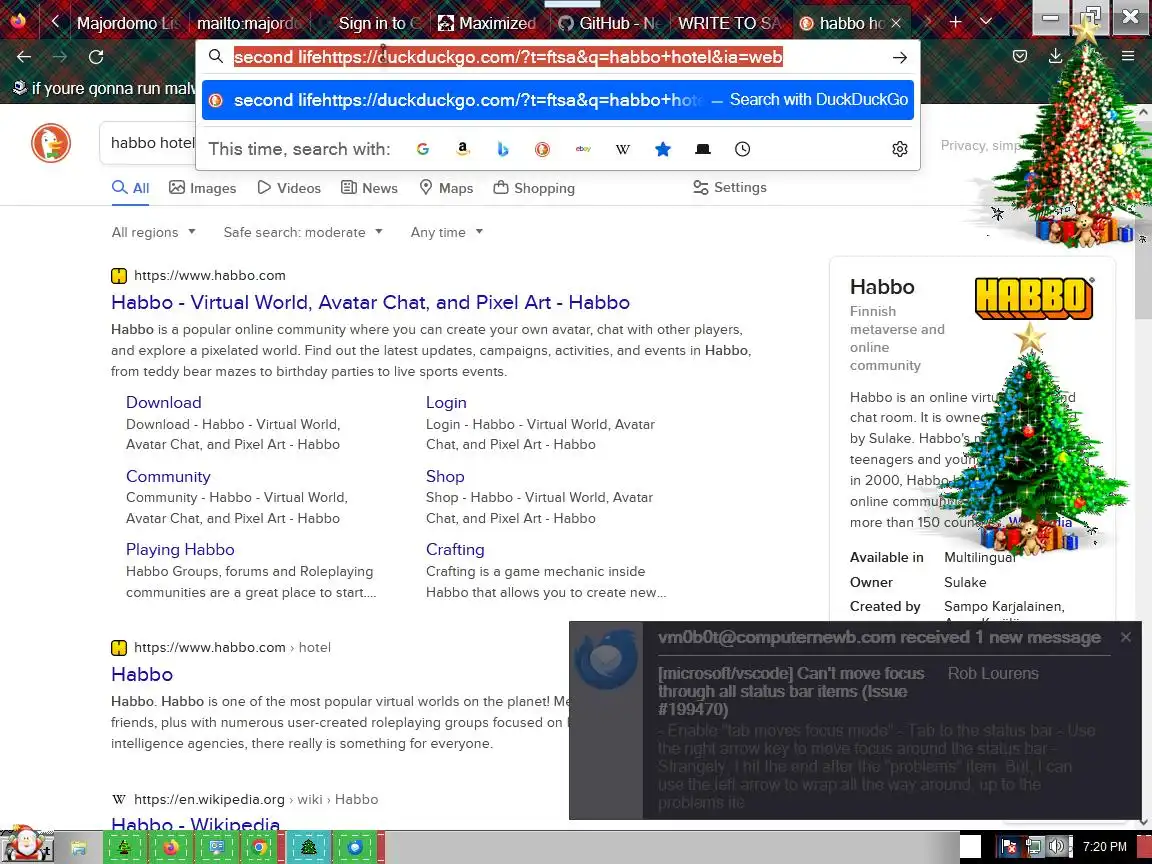The width and height of the screenshot is (1152, 864).
Task: Search this time with Wikipedia icon
Action: pyautogui.click(x=622, y=149)
